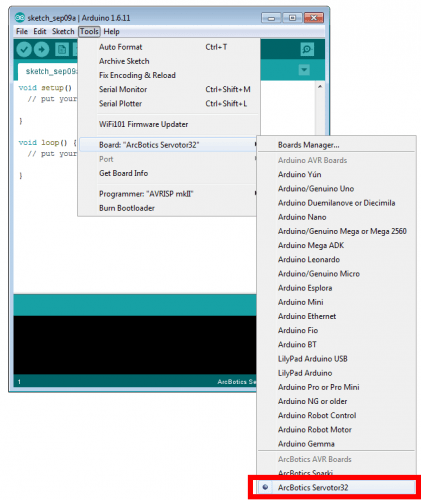Open the Help menu
Viewport: 421px width, 500px height.
(x=111, y=31)
